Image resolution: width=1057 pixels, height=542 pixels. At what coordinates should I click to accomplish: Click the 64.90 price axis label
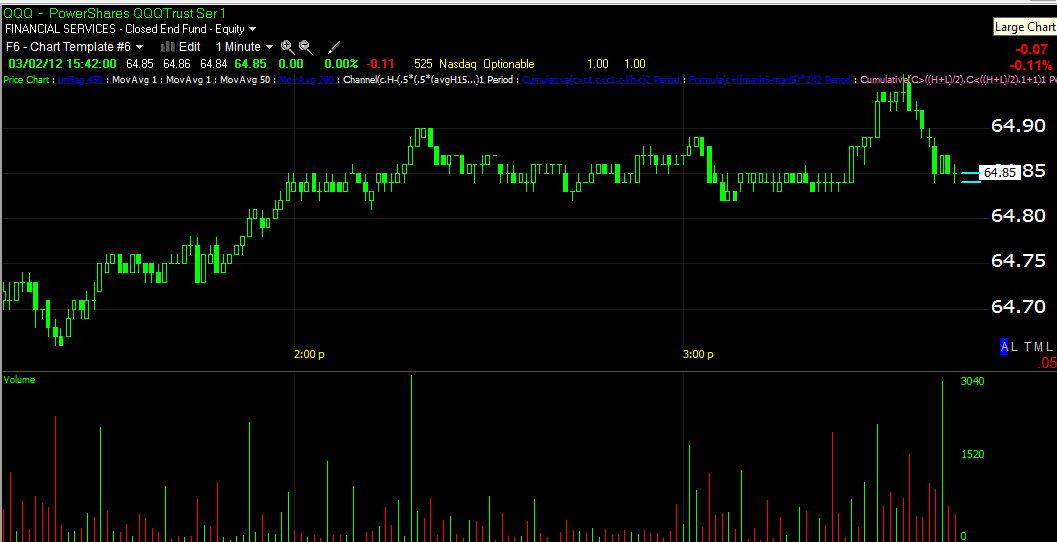(x=1018, y=125)
